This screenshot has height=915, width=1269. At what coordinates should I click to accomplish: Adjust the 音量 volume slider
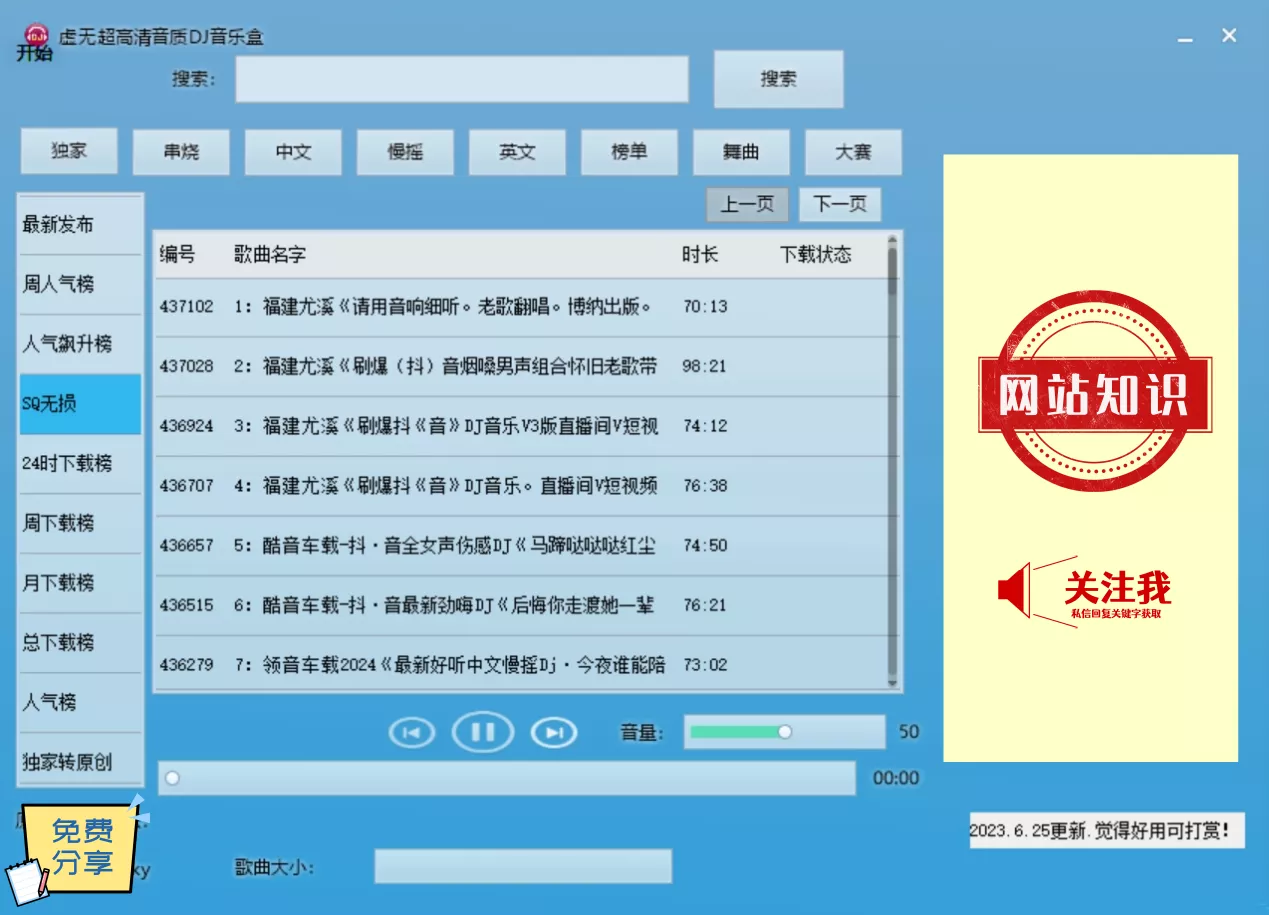[784, 732]
